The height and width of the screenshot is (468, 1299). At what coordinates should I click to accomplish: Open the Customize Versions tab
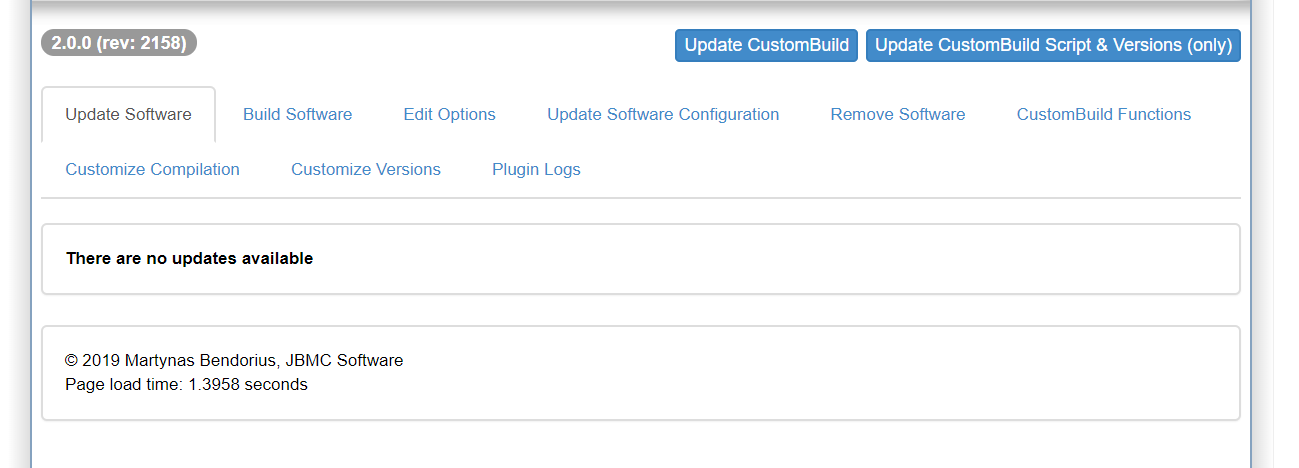point(366,169)
